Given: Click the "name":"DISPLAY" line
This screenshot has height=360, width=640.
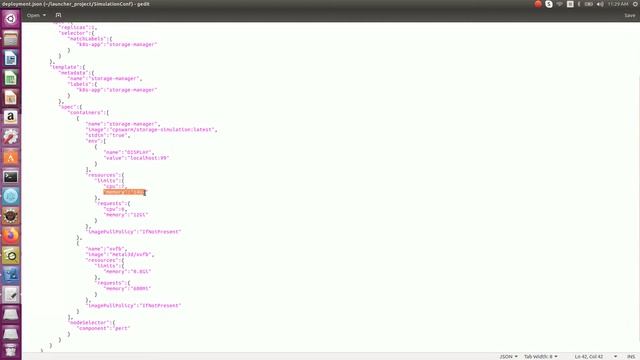Looking at the screenshot, I should click(129, 152).
